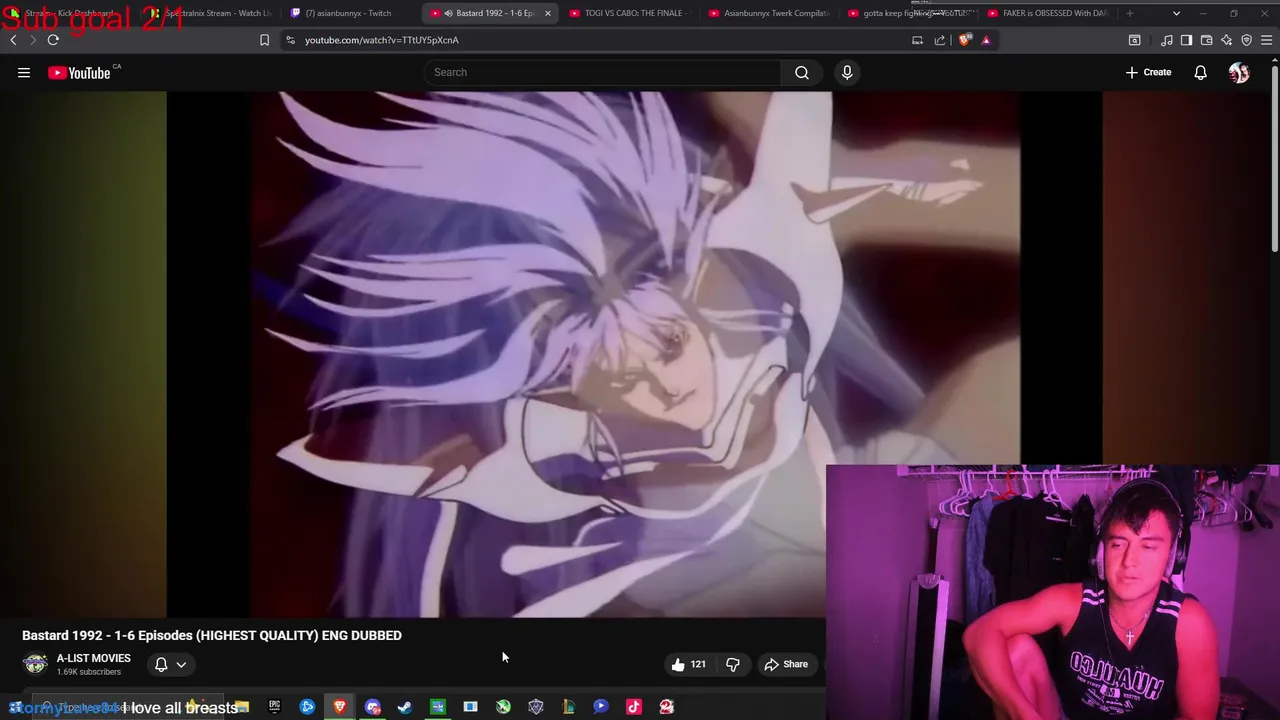Open the account avatar menu
Screen dimensions: 1280x720
click(1239, 72)
